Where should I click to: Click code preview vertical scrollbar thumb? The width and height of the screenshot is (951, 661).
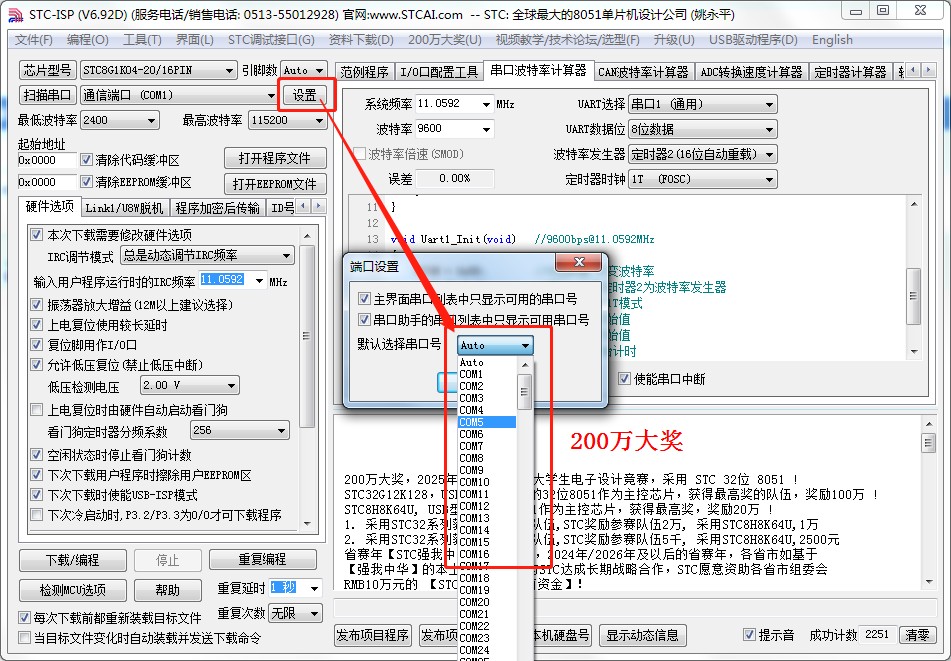coord(913,297)
